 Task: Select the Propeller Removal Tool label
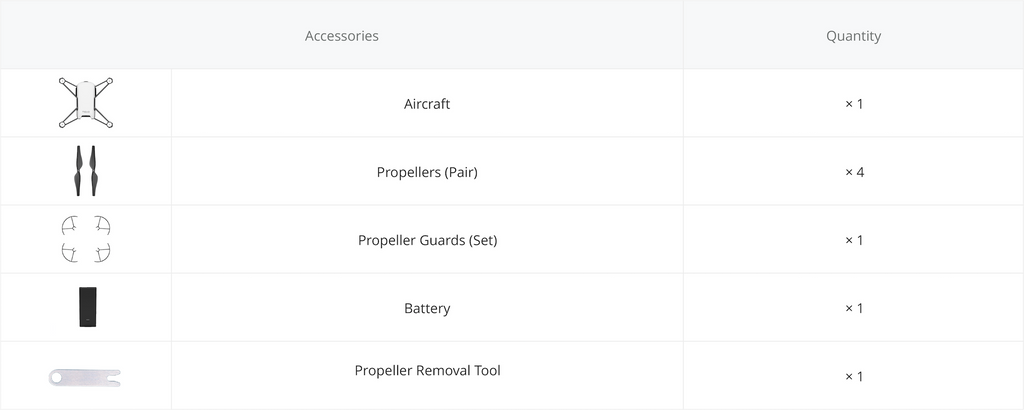tap(427, 370)
